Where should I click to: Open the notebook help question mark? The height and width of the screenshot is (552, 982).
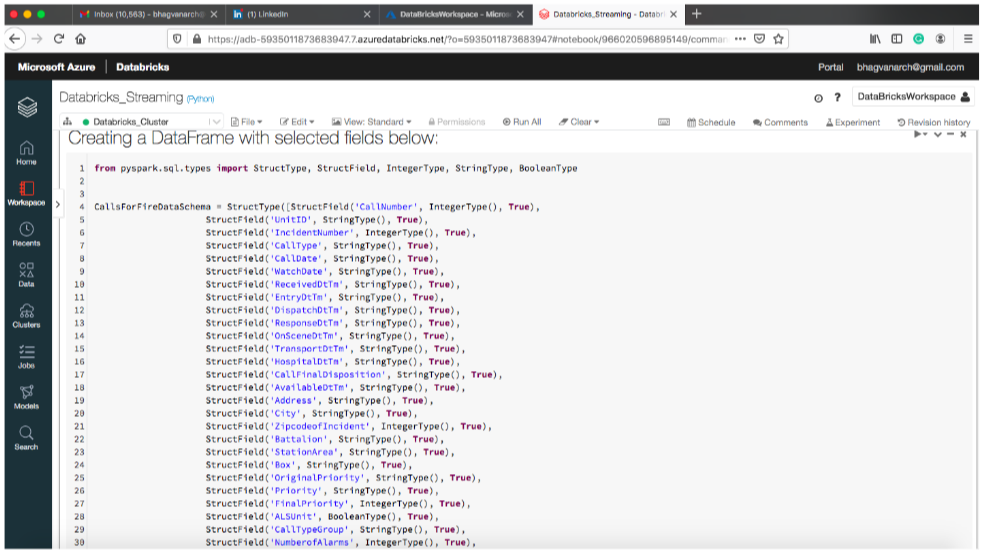click(x=837, y=98)
